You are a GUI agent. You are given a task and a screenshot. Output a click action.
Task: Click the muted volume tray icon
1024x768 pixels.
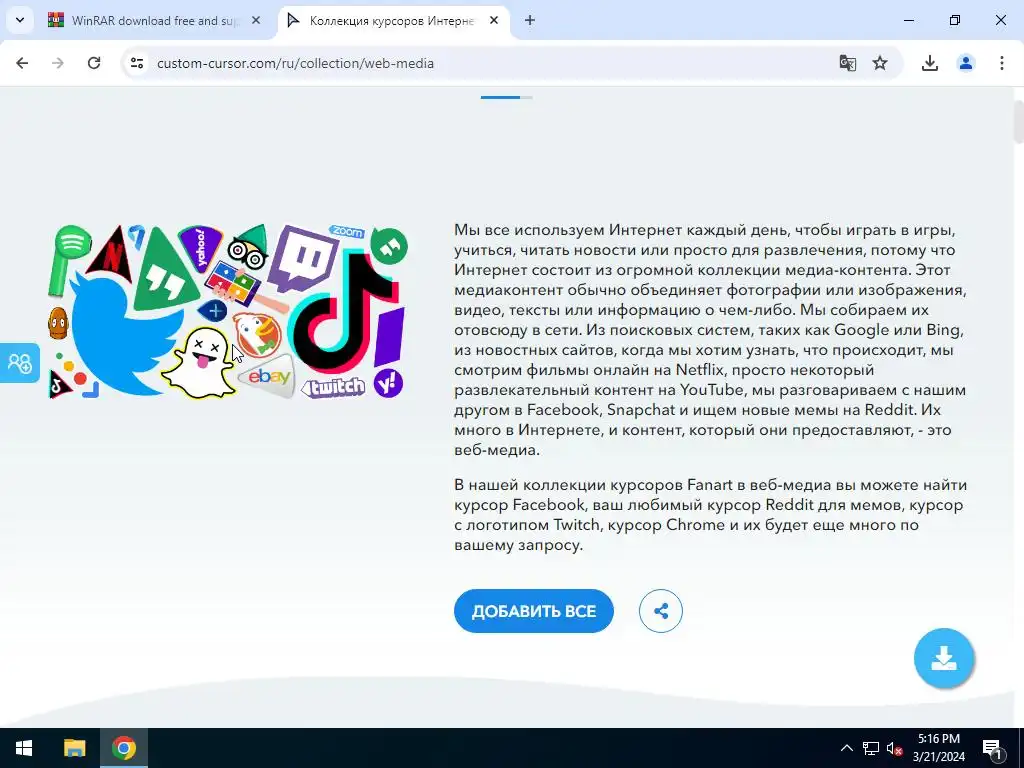[894, 748]
